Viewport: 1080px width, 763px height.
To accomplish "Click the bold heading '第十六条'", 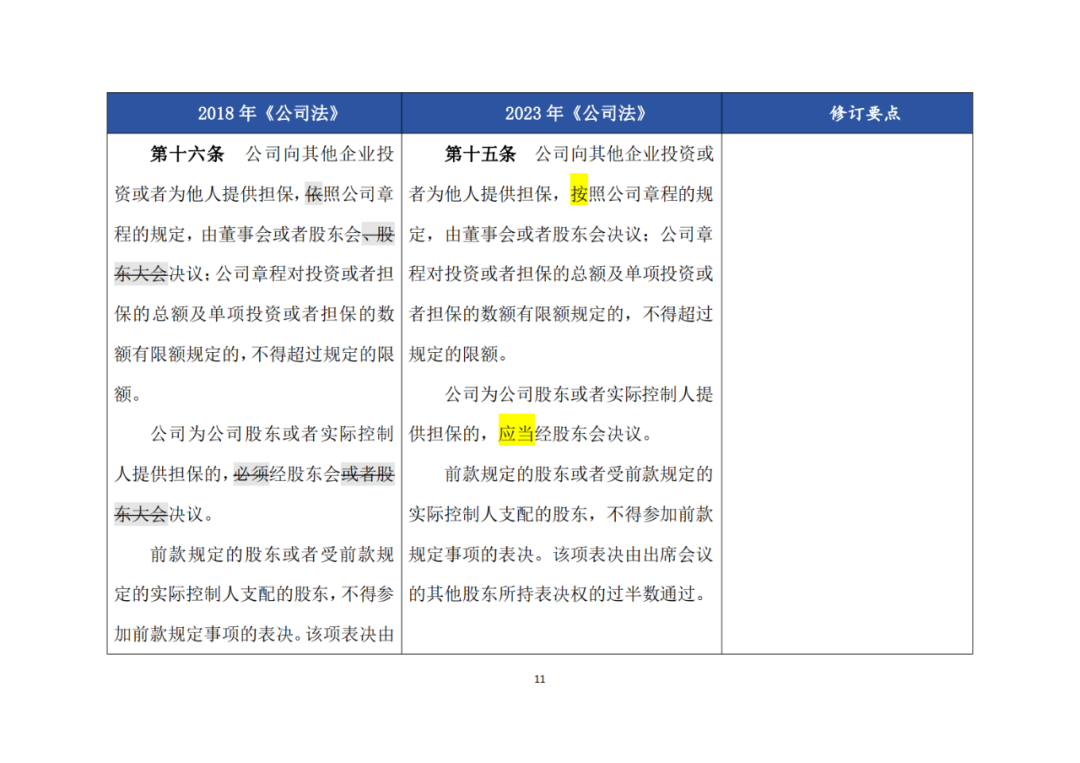I will 187,154.
